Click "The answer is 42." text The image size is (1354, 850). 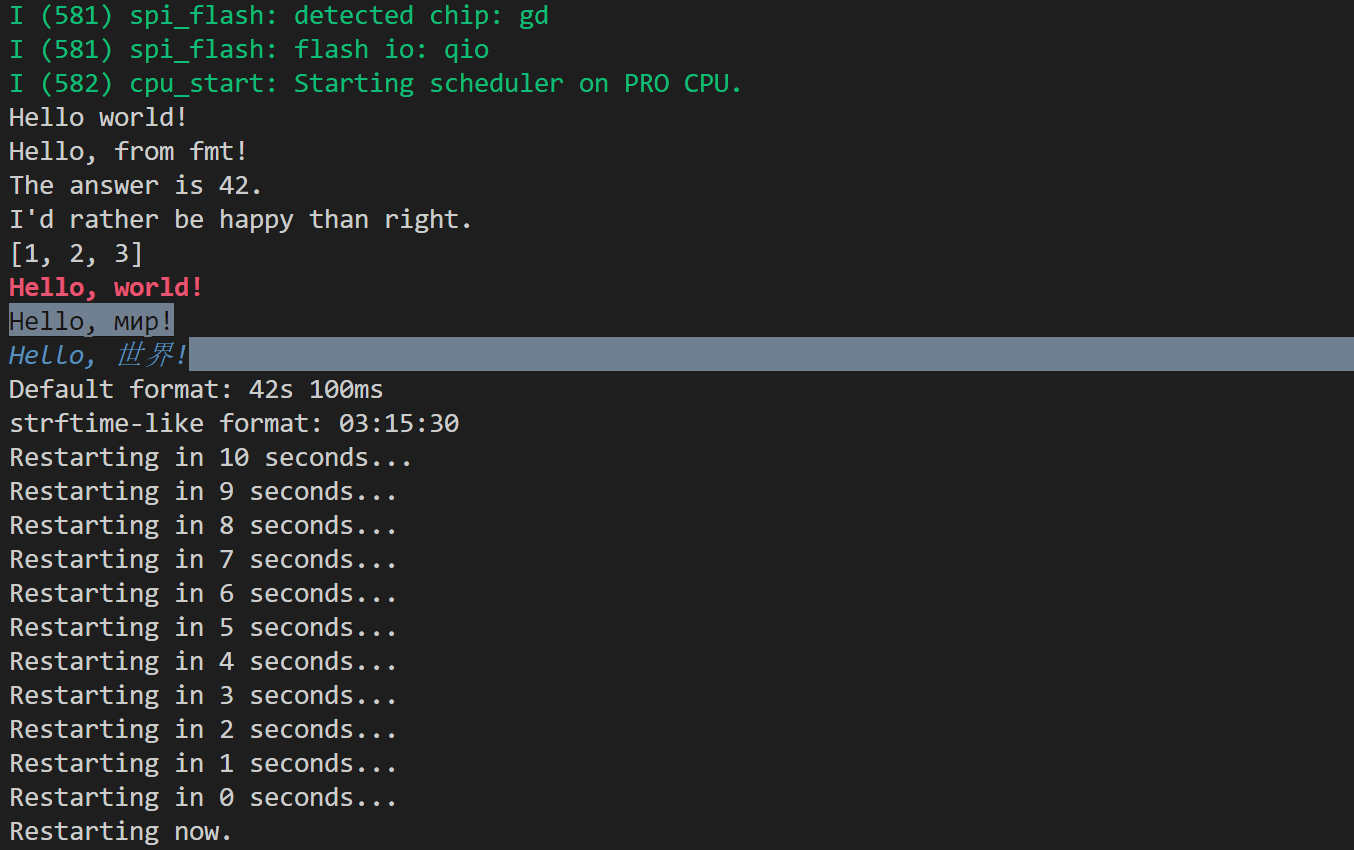(x=135, y=186)
